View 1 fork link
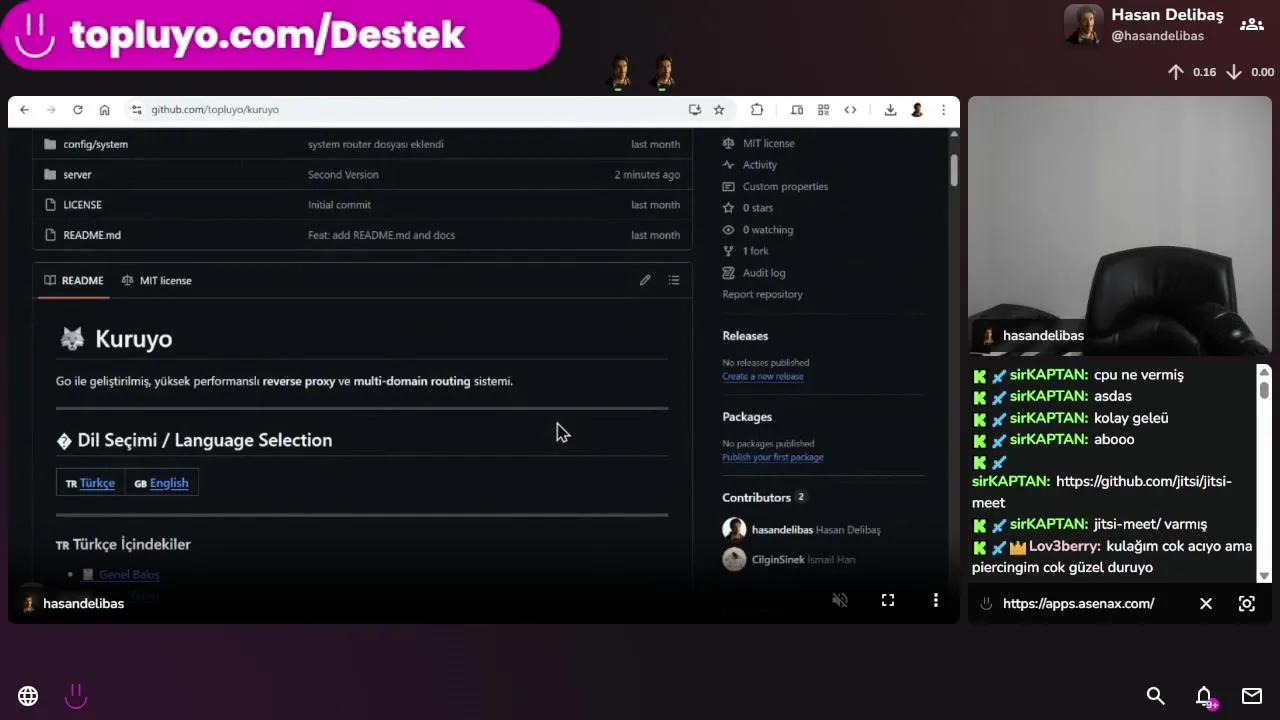This screenshot has height=720, width=1280. click(x=755, y=251)
